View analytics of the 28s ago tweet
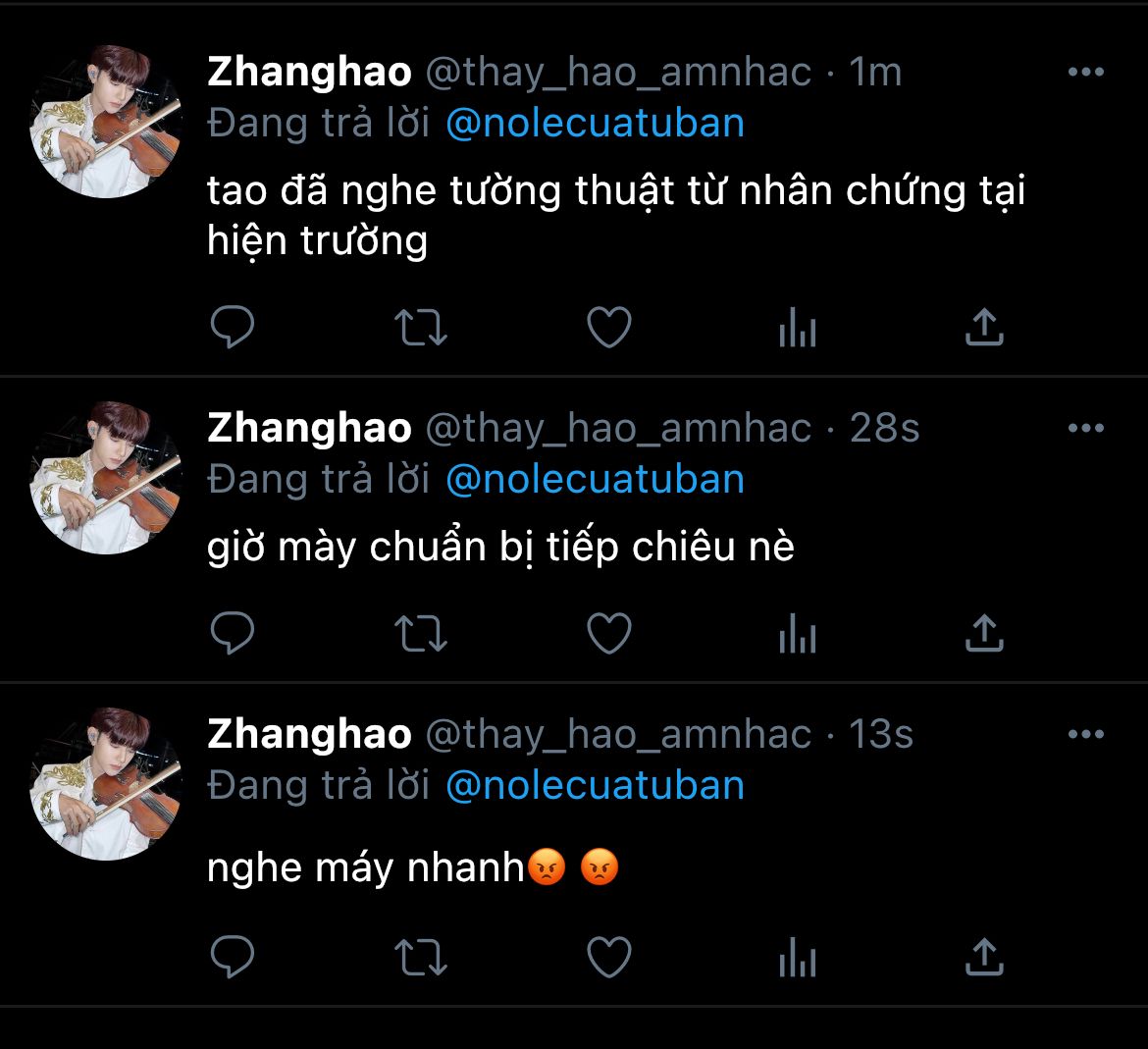1148x1049 pixels. coord(798,633)
